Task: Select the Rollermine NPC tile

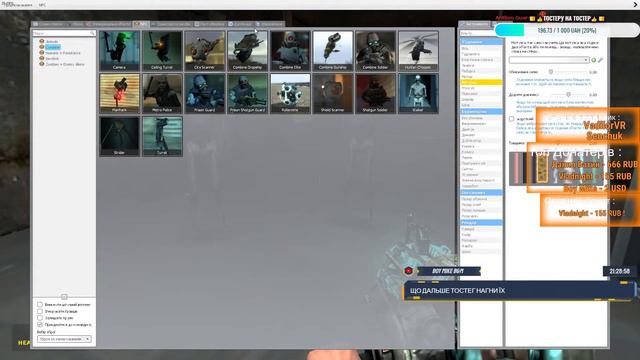Action: click(x=290, y=93)
